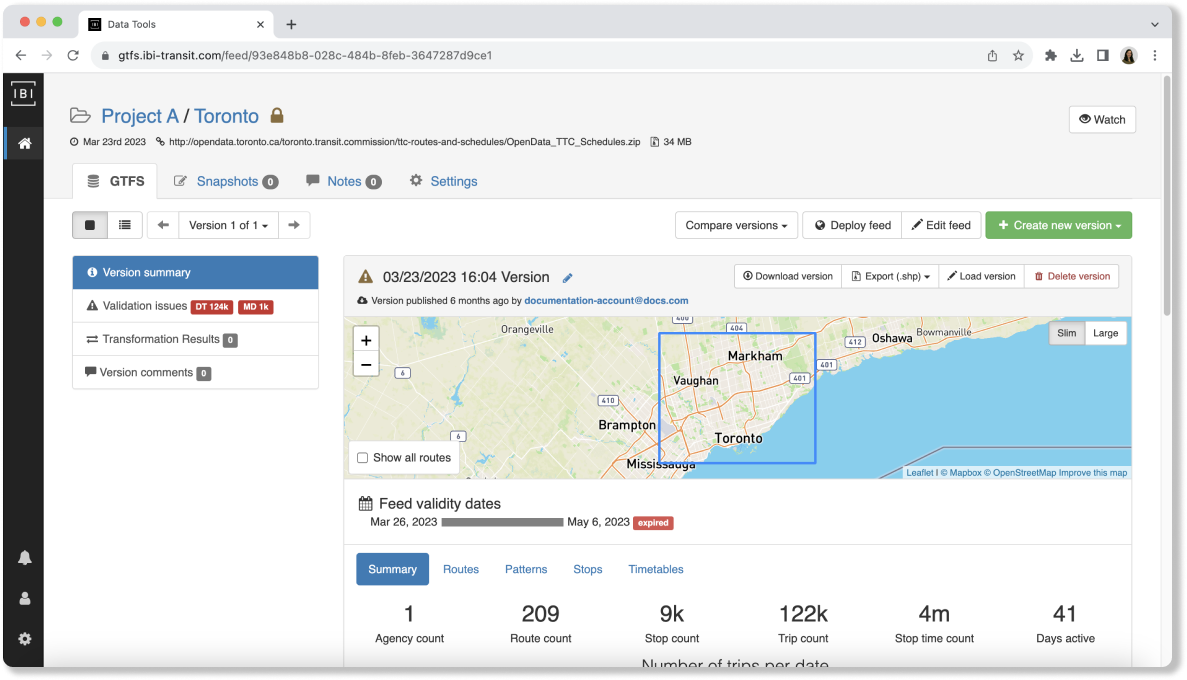The width and height of the screenshot is (1187, 680).
Task: Go to next feed version arrow
Action: [294, 225]
